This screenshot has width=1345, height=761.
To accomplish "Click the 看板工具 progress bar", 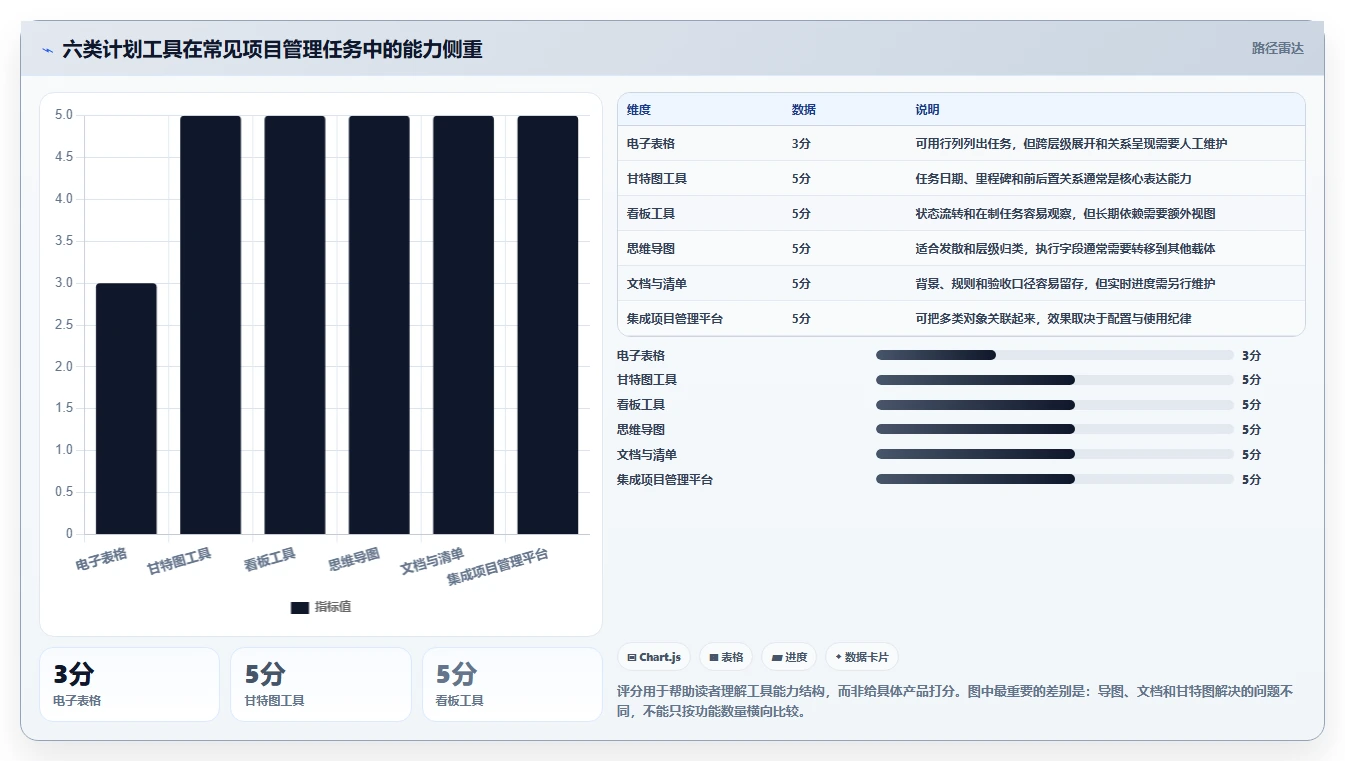I will click(x=1054, y=405).
